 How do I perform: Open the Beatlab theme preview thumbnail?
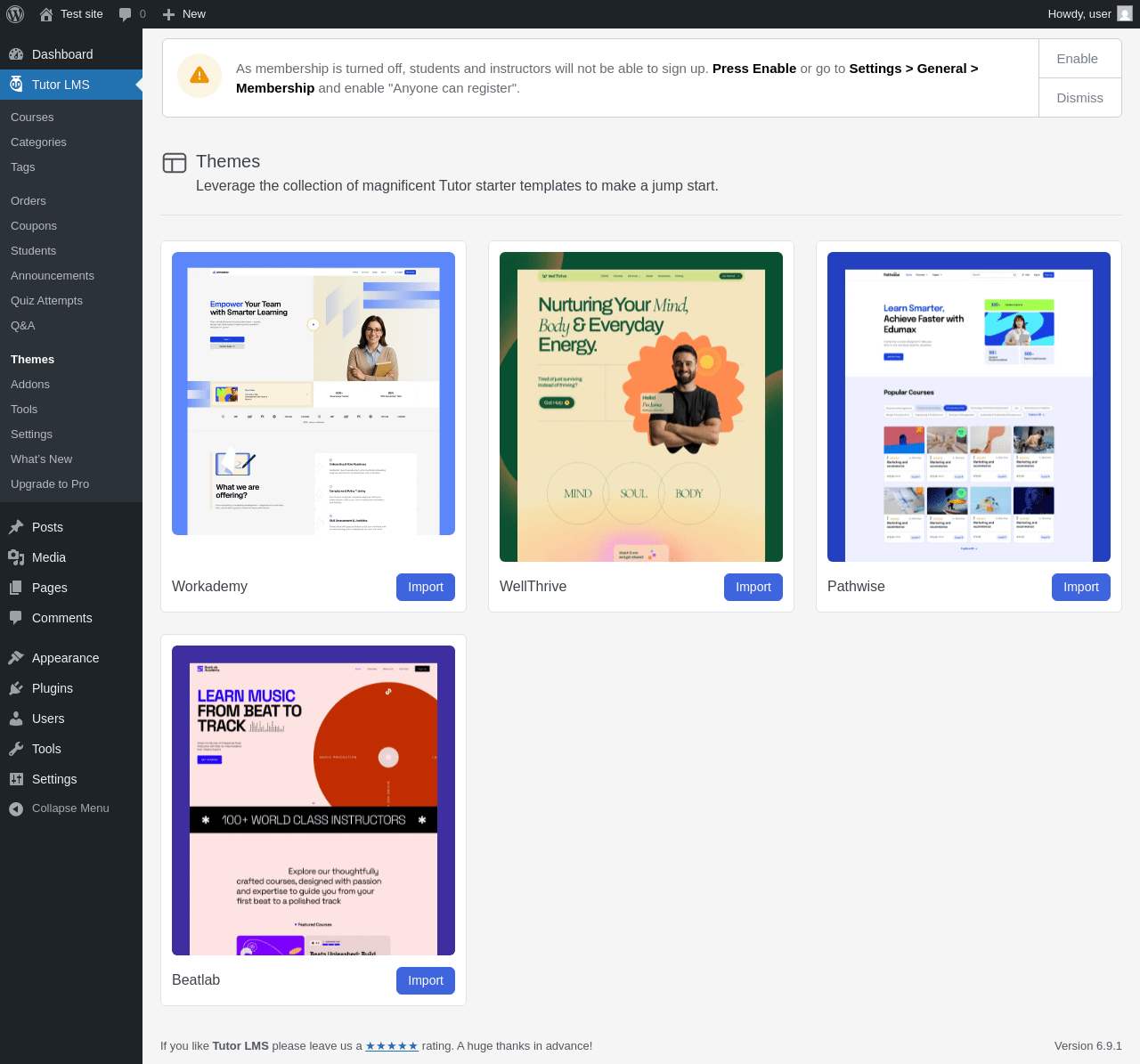pos(313,800)
